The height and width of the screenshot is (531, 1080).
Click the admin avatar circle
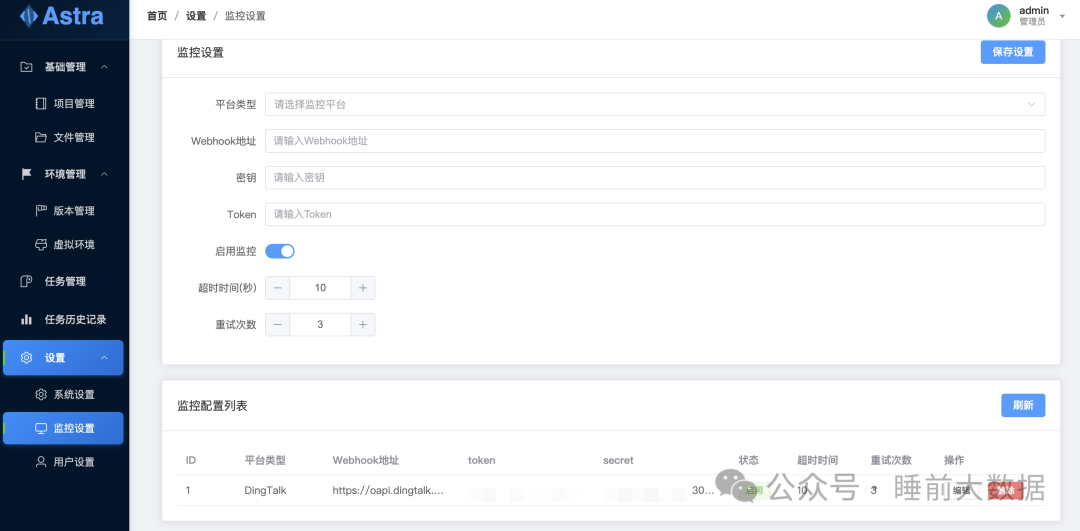pyautogui.click(x=999, y=16)
